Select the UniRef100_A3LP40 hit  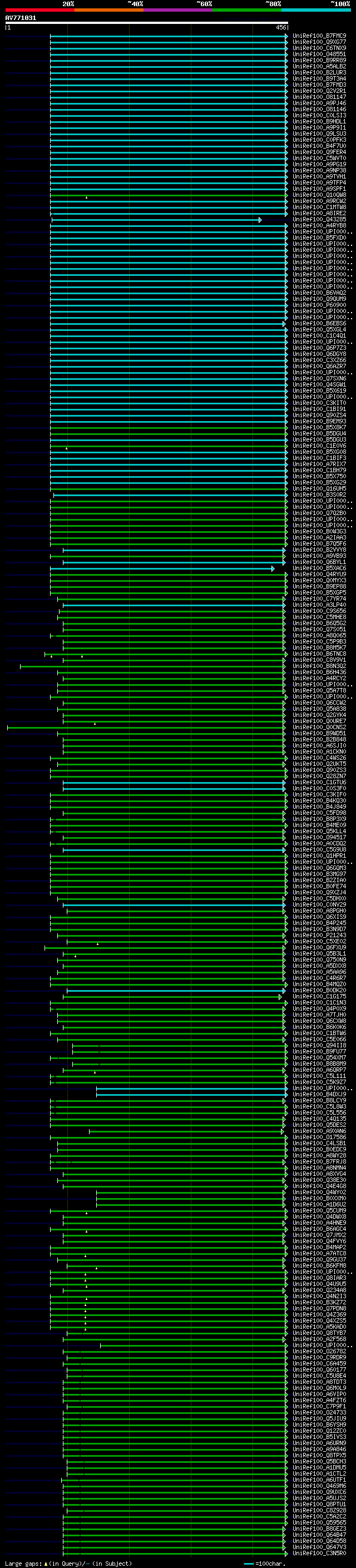[x=319, y=605]
